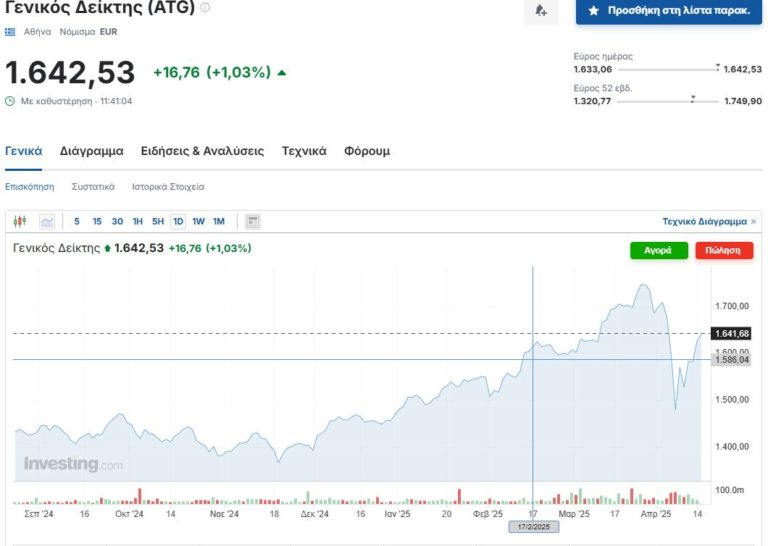Open the Διάγραμμα tab

[x=91, y=151]
